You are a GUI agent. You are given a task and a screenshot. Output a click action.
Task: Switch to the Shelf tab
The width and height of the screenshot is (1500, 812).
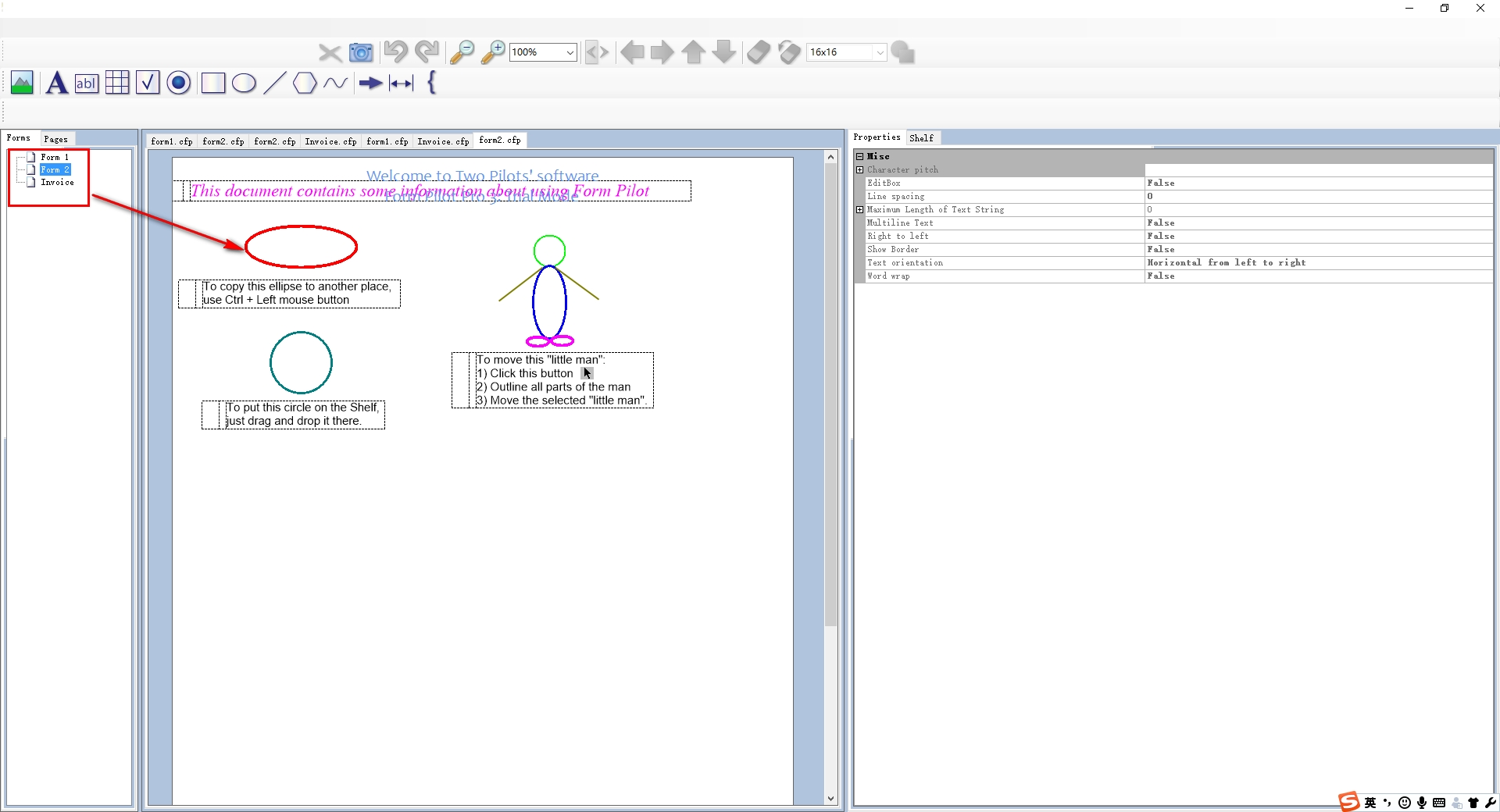coord(921,138)
